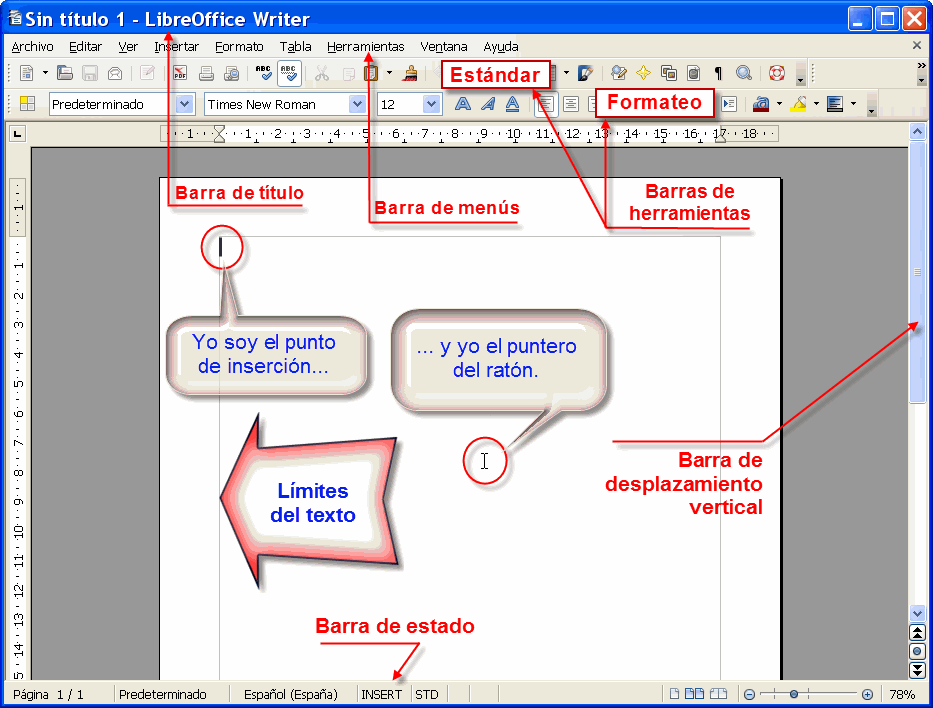Open the Tabla menu

pyautogui.click(x=296, y=46)
